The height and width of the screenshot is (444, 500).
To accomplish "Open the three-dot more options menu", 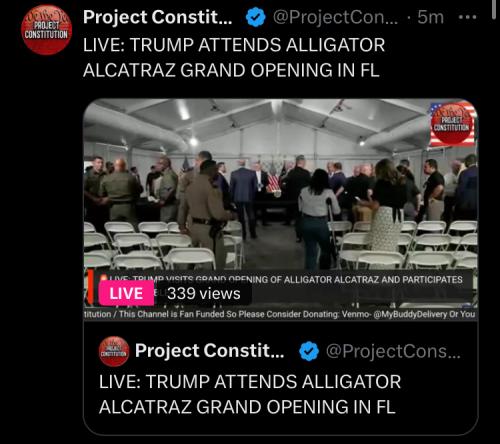I will click(467, 17).
